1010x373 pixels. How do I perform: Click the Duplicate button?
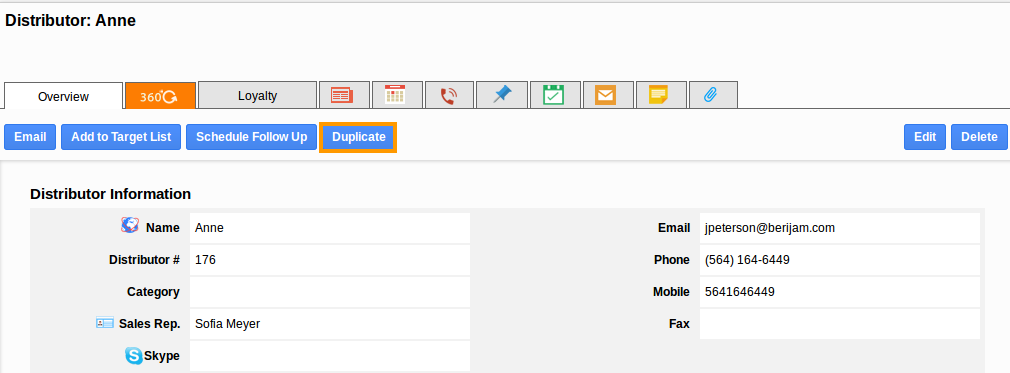(359, 137)
